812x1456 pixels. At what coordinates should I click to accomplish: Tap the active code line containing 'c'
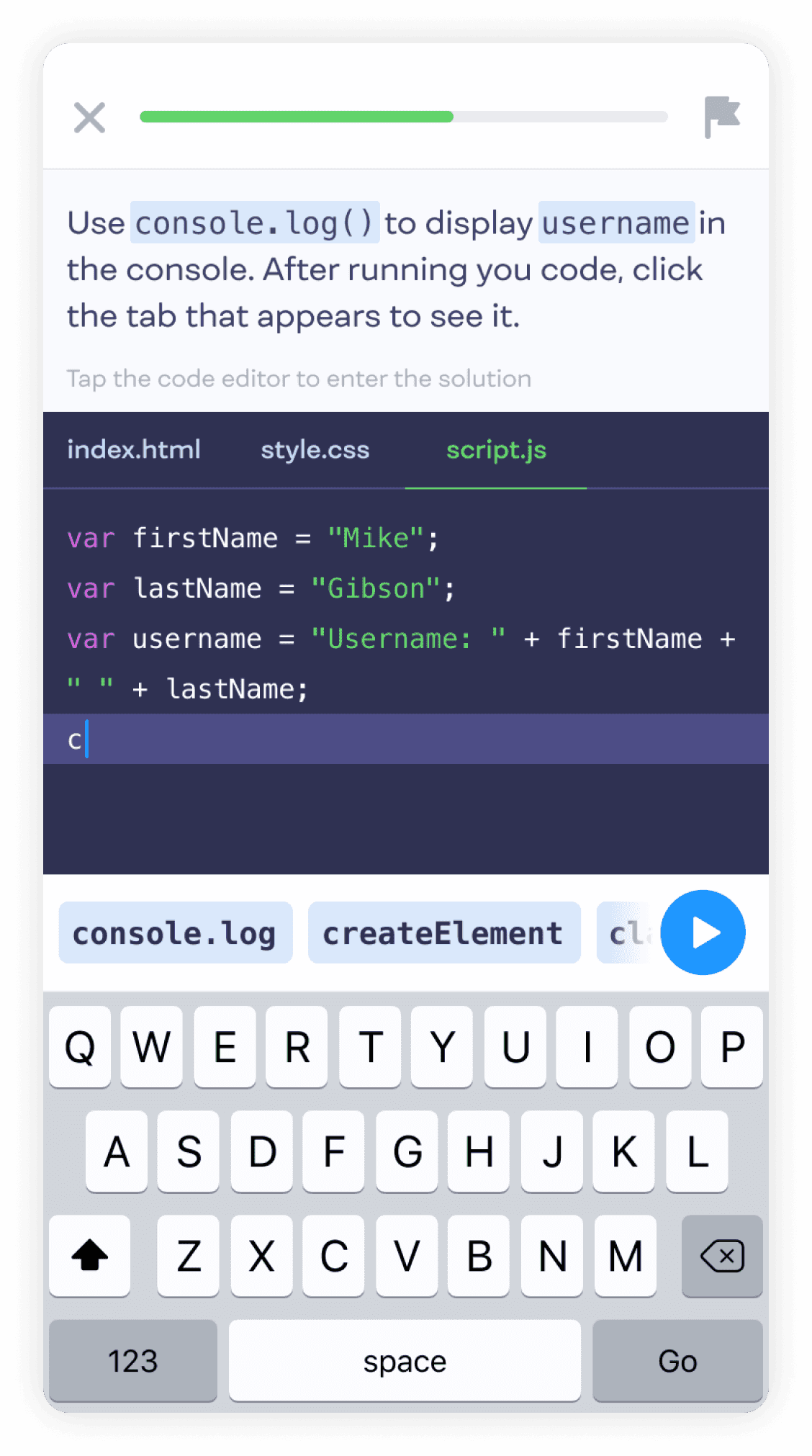point(406,739)
